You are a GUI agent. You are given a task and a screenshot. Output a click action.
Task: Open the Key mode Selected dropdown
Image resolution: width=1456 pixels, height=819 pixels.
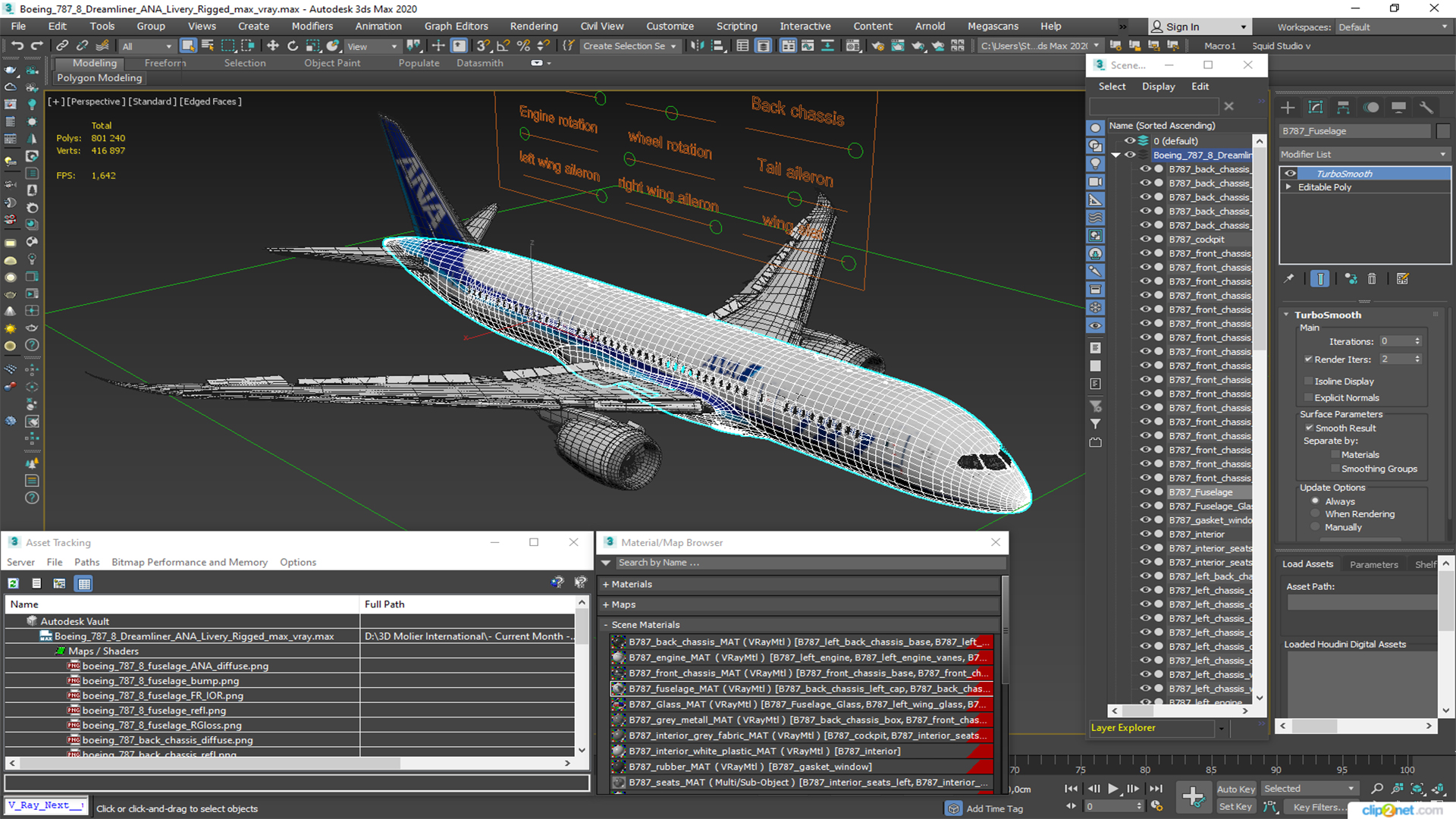point(1309,789)
